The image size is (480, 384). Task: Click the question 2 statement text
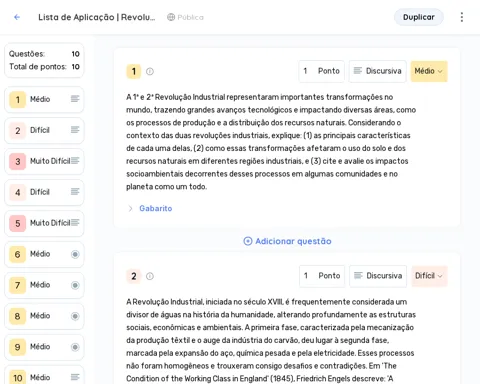(x=271, y=340)
